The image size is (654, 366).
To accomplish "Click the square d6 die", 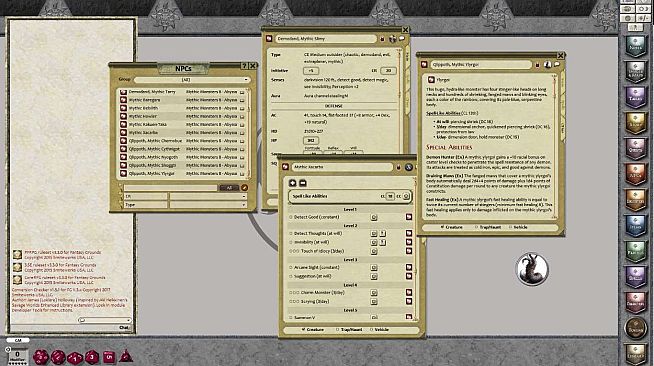I will tap(109, 357).
